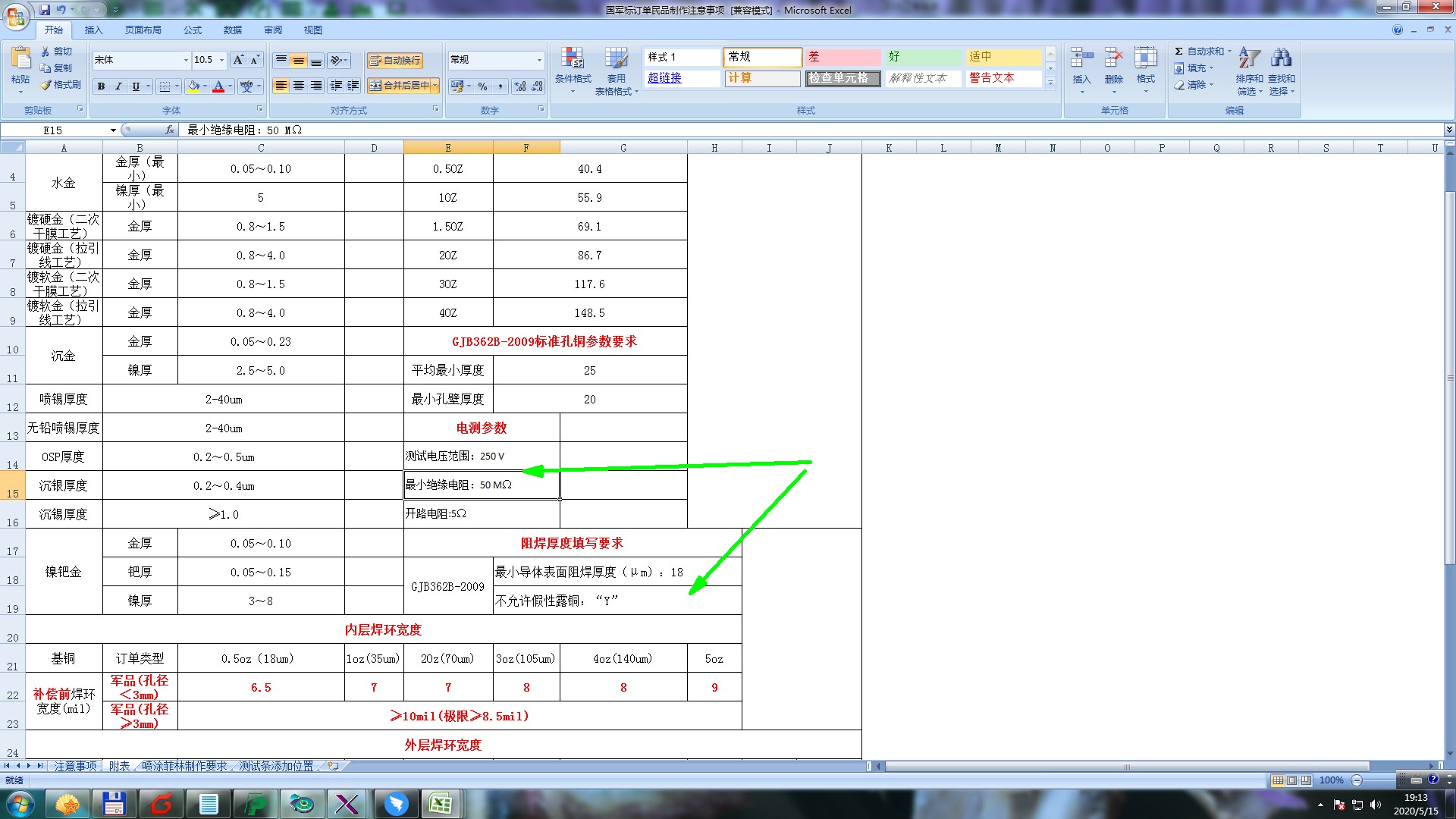Click the Italic formatting icon
This screenshot has width=1456, height=819.
coord(118,86)
